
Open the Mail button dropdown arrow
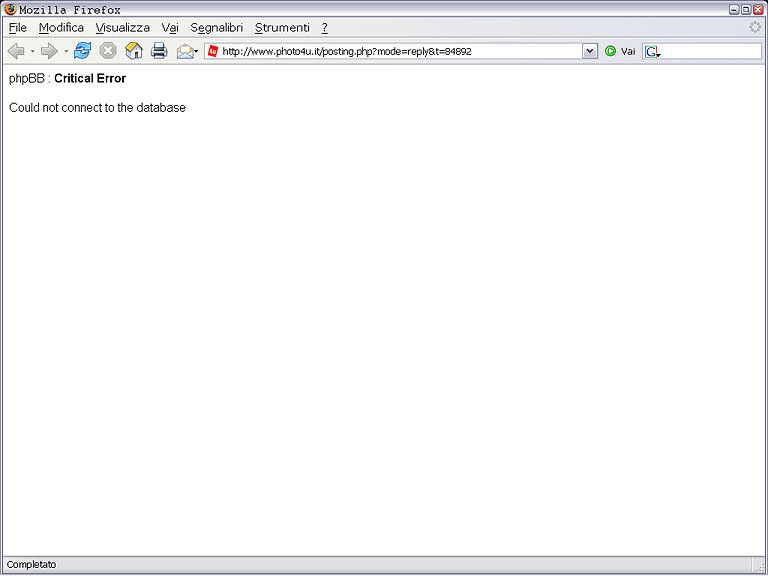tap(197, 51)
